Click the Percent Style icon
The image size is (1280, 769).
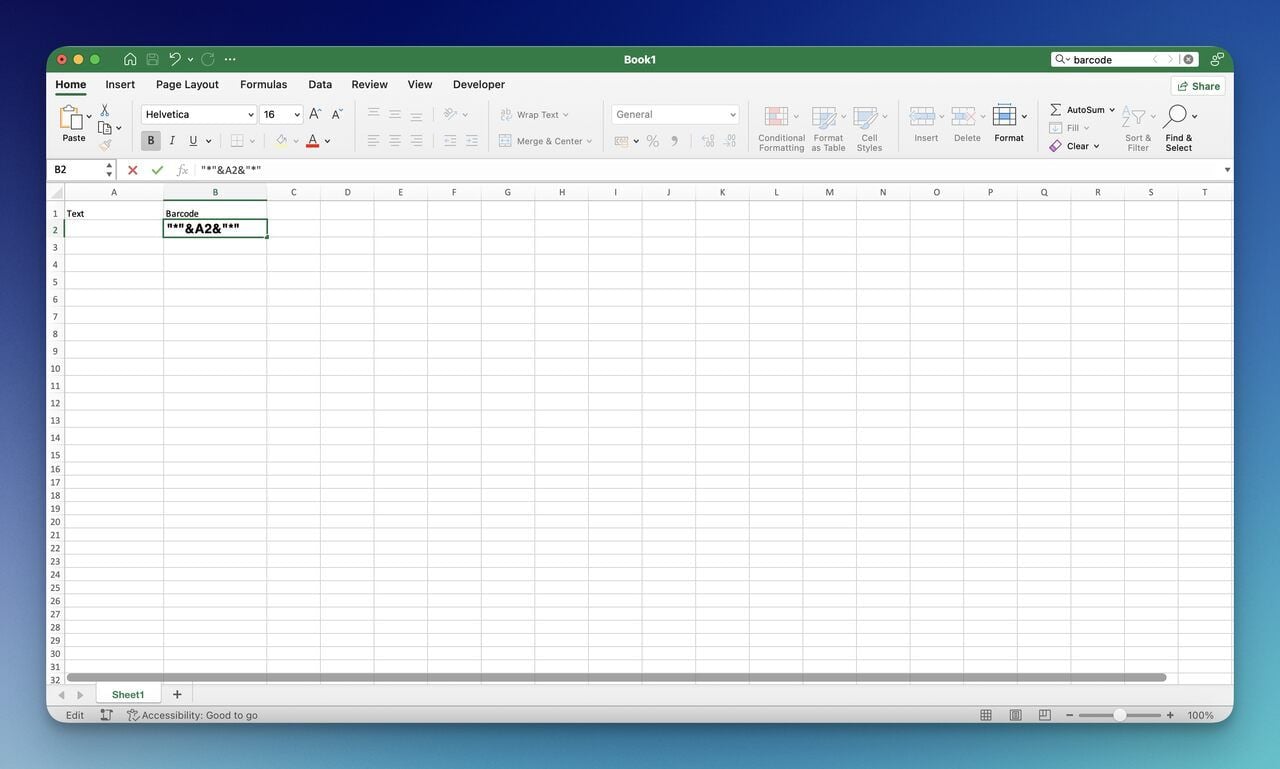(x=652, y=141)
